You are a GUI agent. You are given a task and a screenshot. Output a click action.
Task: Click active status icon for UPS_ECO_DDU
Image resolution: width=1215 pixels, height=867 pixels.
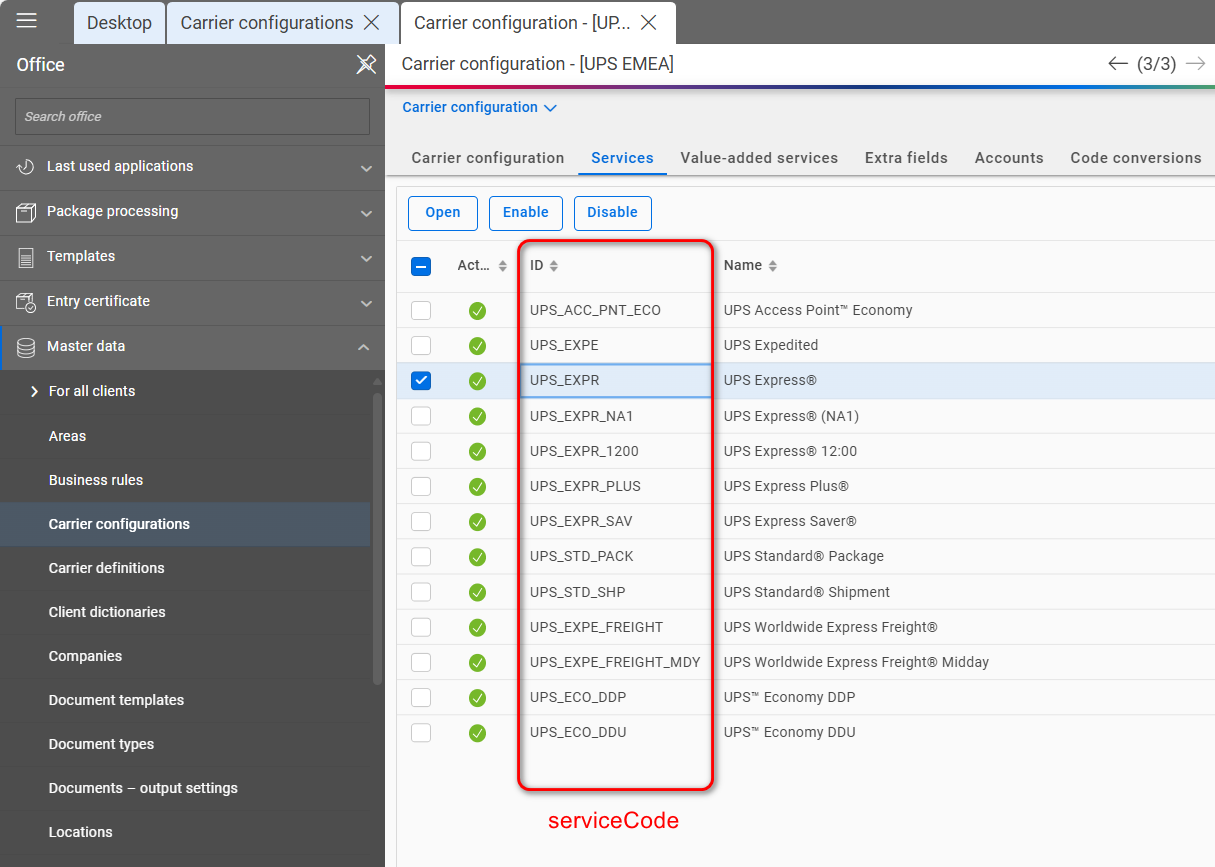click(x=477, y=733)
